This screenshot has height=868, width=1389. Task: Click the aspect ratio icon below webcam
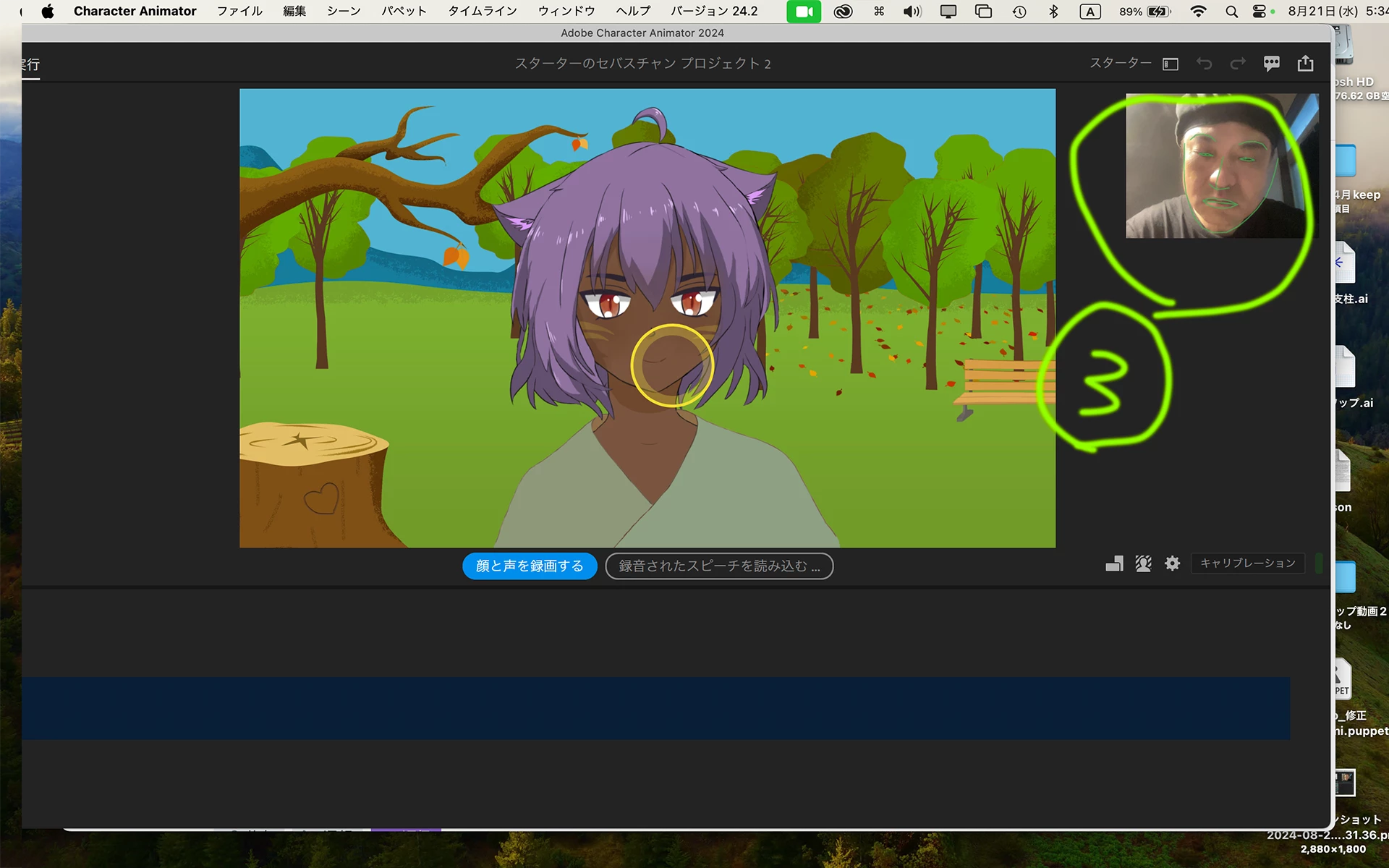(x=1114, y=563)
